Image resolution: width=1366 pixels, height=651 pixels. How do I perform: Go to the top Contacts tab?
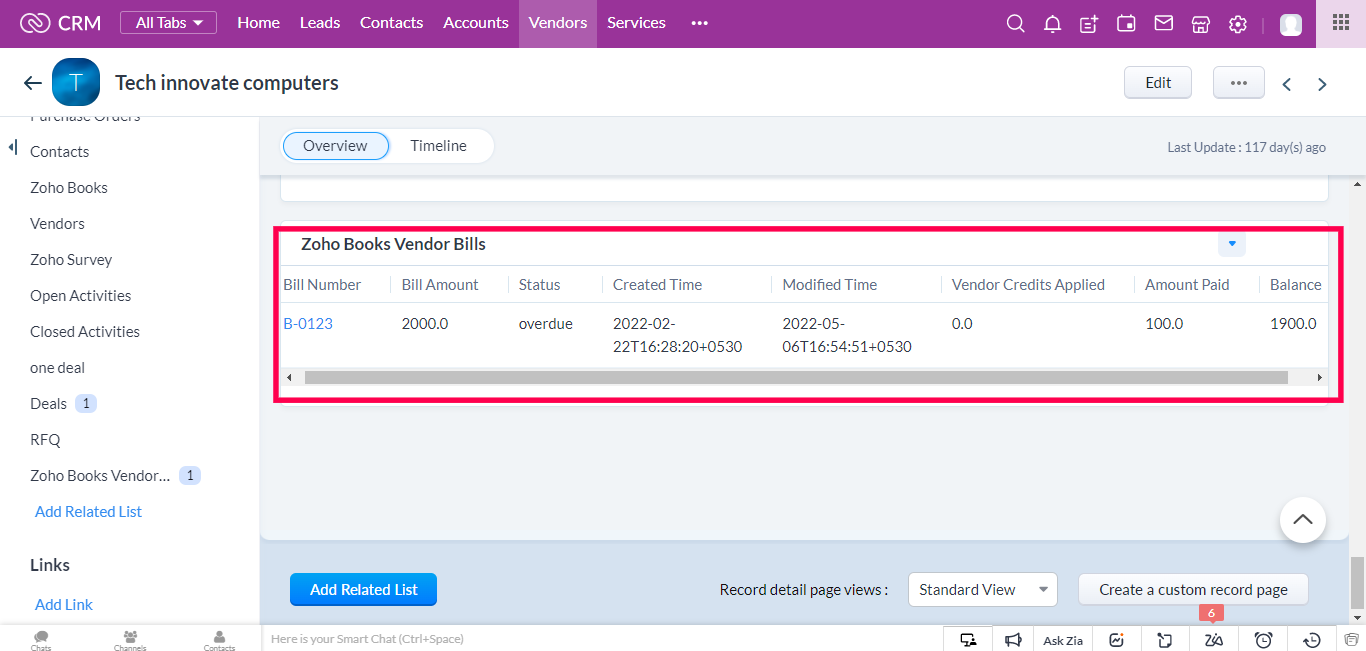pos(391,23)
